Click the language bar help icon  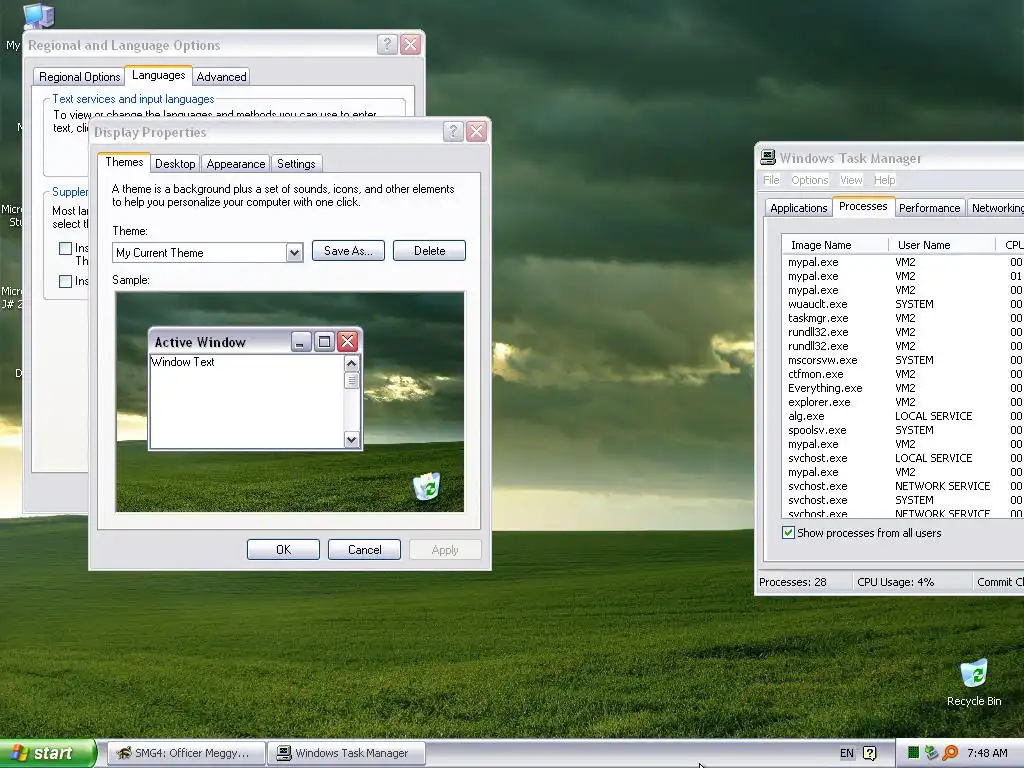(x=870, y=753)
